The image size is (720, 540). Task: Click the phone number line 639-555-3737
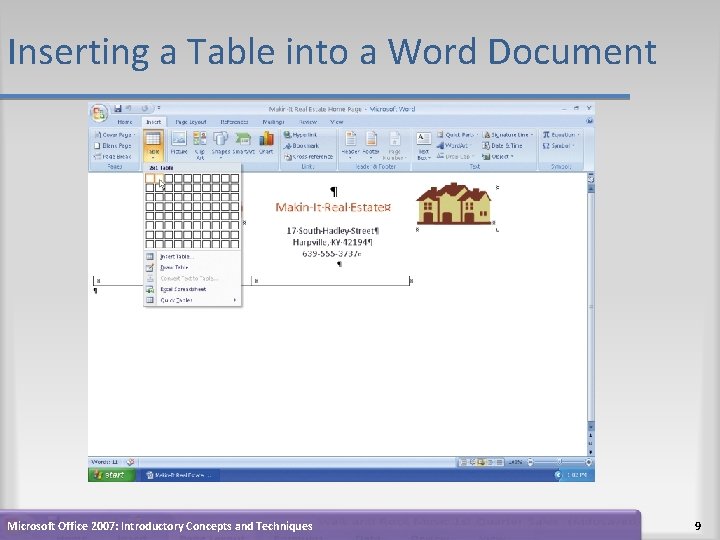[x=332, y=253]
